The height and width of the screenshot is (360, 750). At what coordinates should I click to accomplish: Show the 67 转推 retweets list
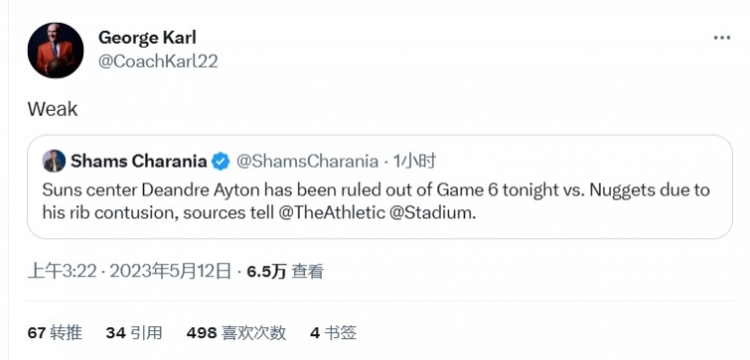pos(55,332)
